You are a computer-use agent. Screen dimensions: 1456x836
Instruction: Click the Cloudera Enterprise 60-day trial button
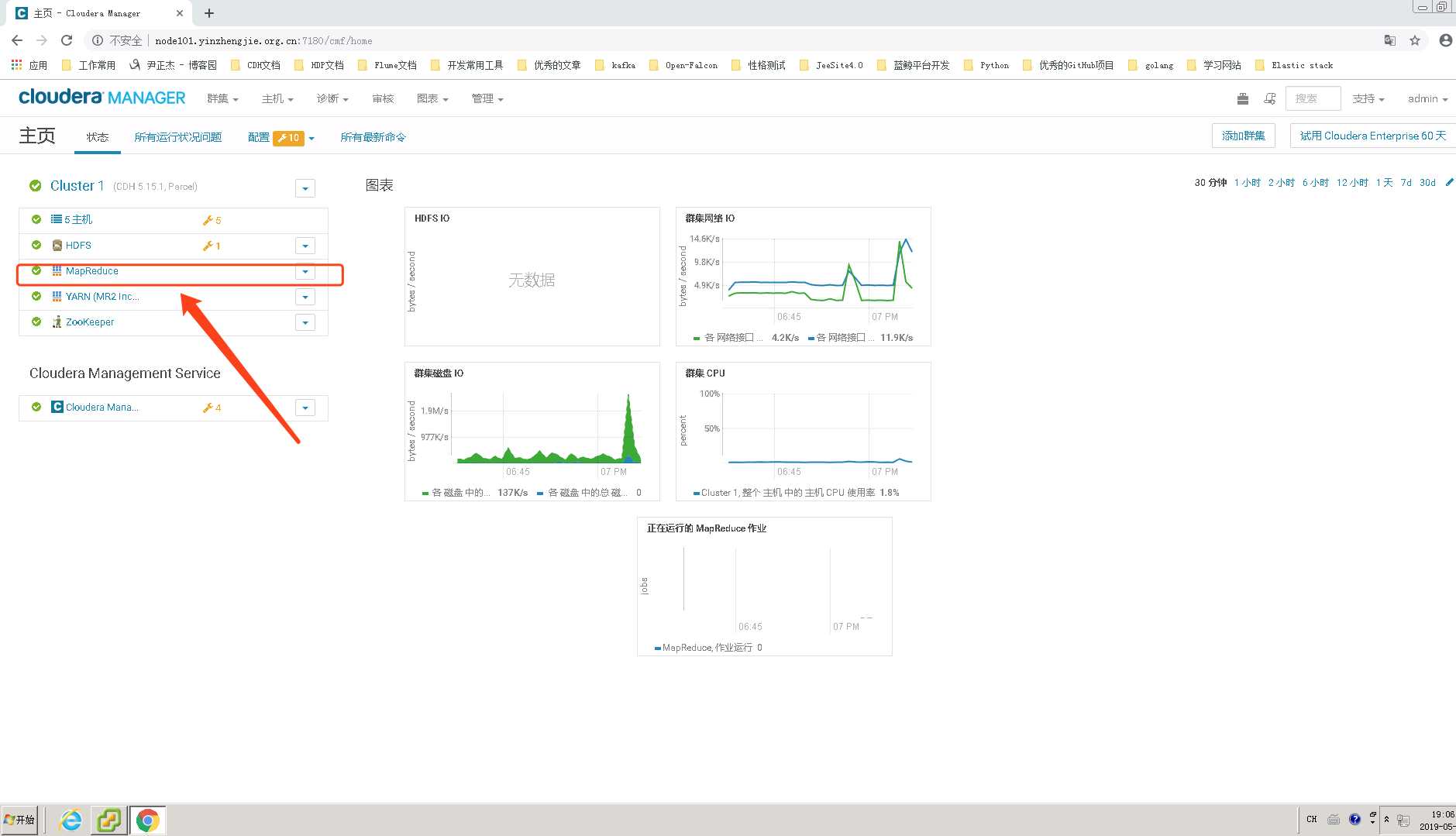click(x=1372, y=136)
